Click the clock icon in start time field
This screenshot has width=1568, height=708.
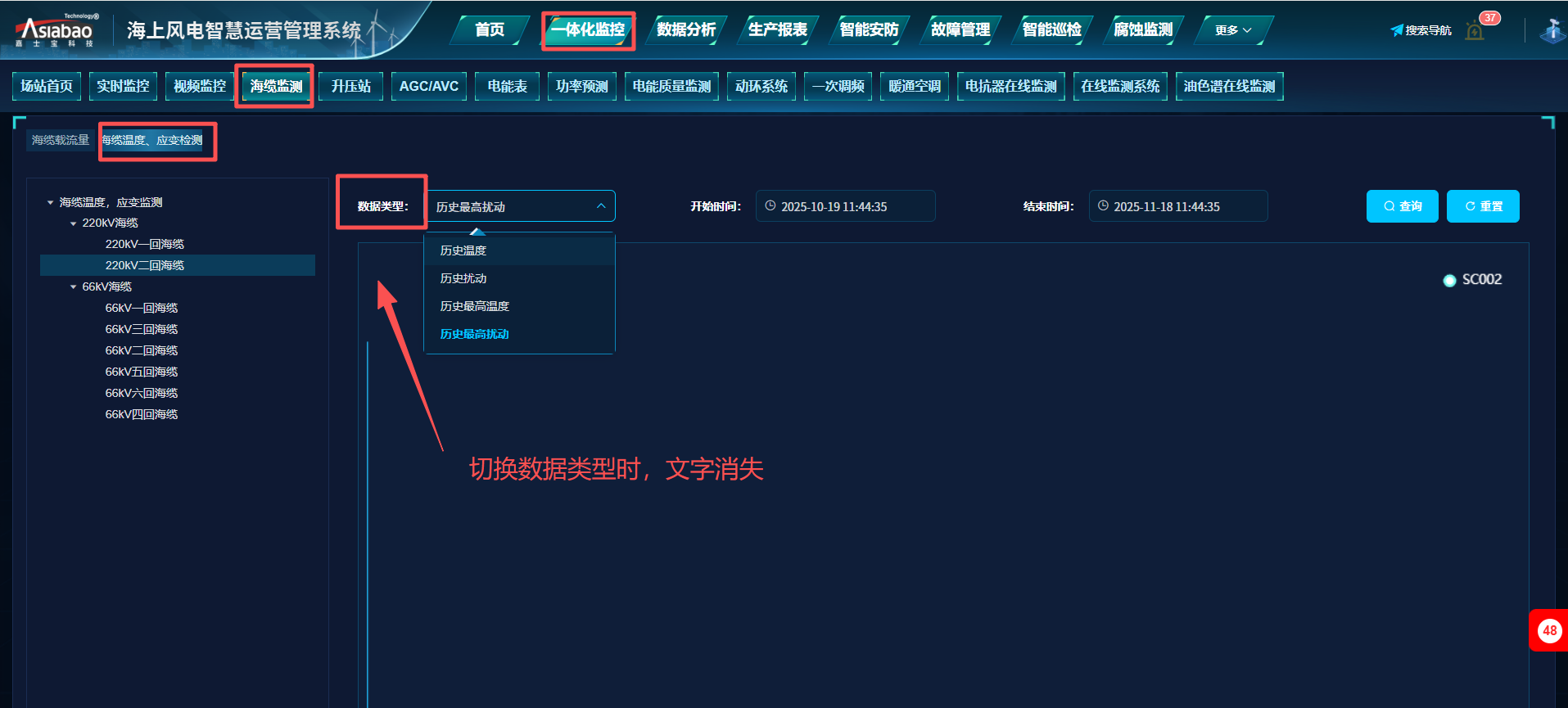tap(770, 206)
